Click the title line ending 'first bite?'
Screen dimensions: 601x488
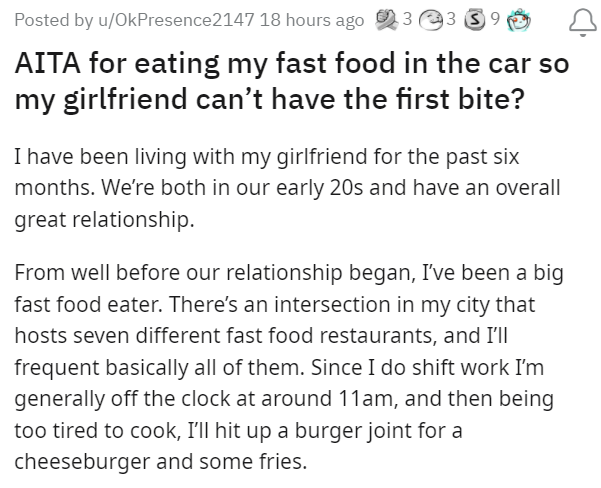(270, 101)
